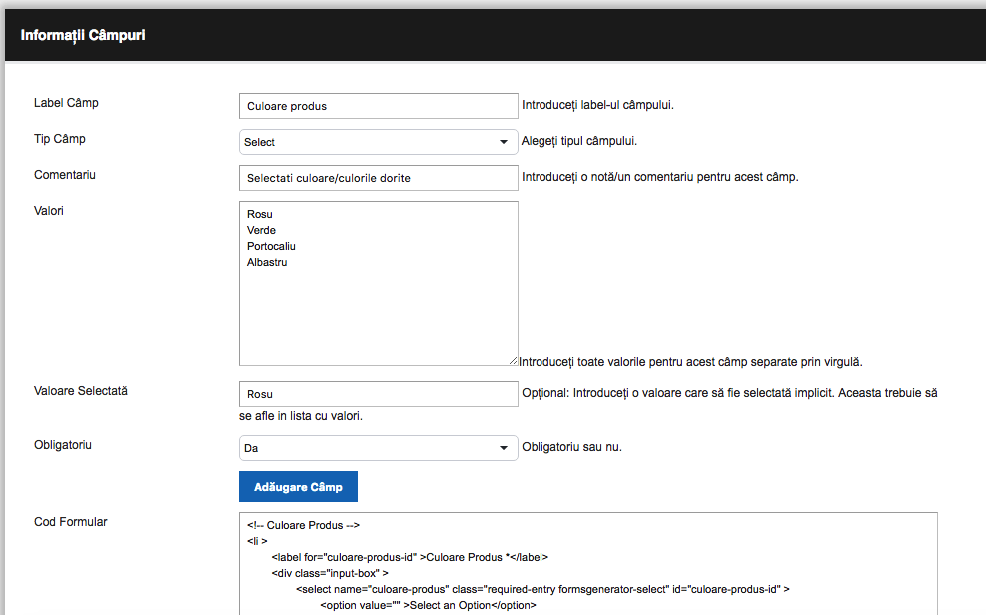986x615 pixels.
Task: Click the 'Verde' line in Valori
Action: (x=261, y=230)
